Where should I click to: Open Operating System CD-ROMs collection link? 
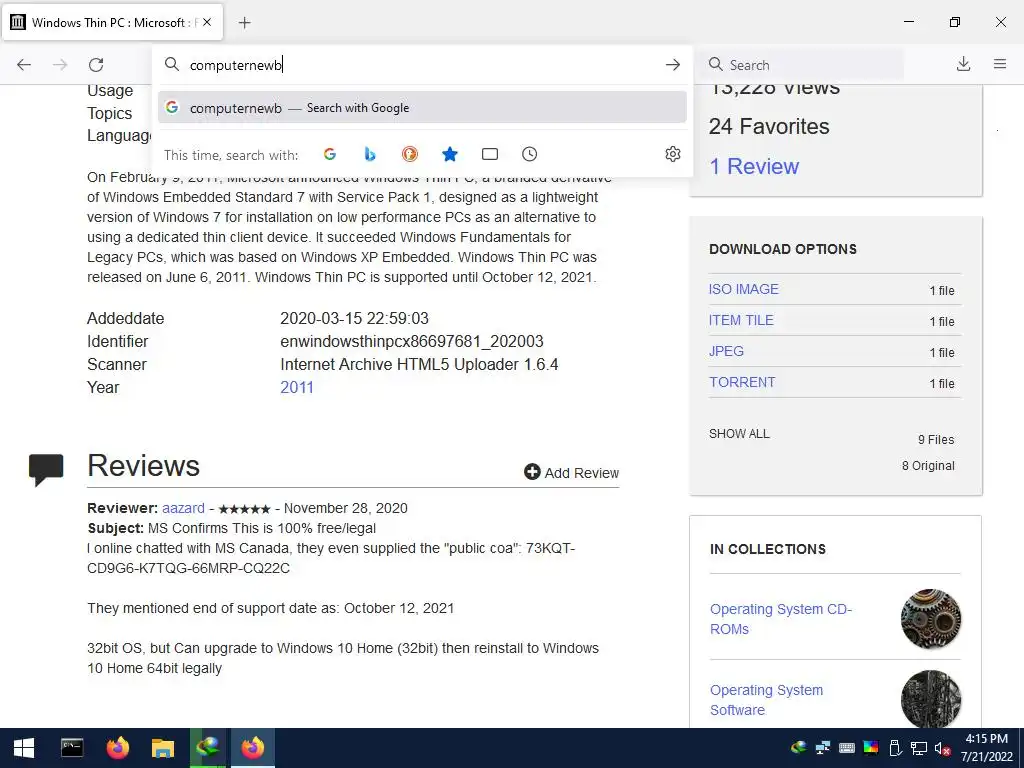[x=780, y=618]
